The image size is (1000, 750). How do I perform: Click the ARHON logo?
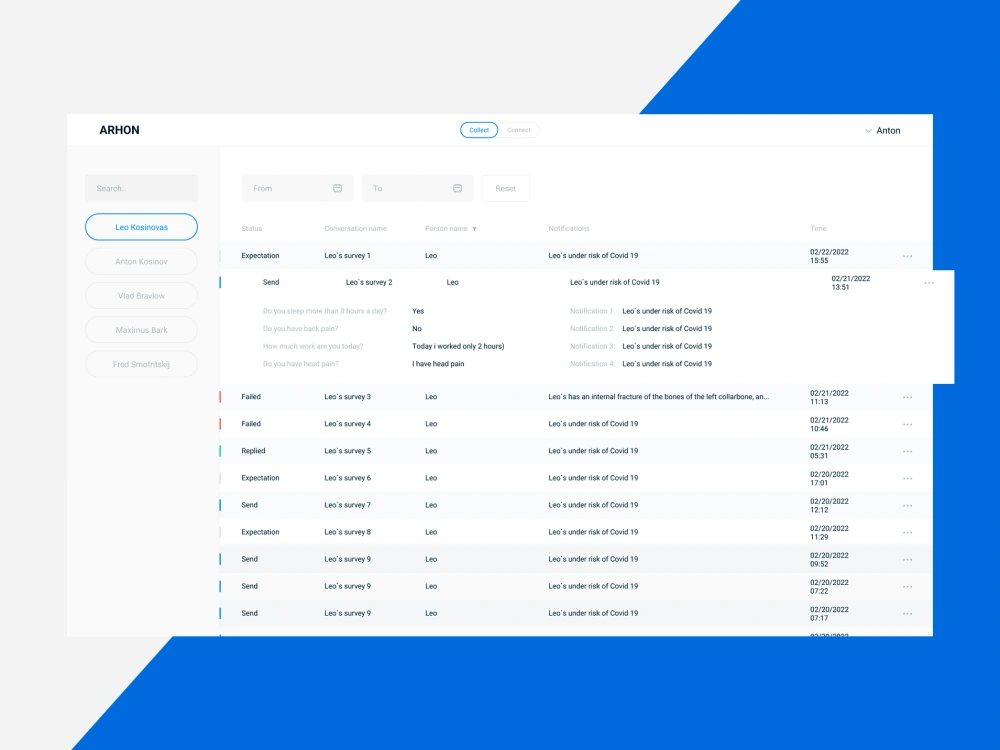tap(119, 130)
